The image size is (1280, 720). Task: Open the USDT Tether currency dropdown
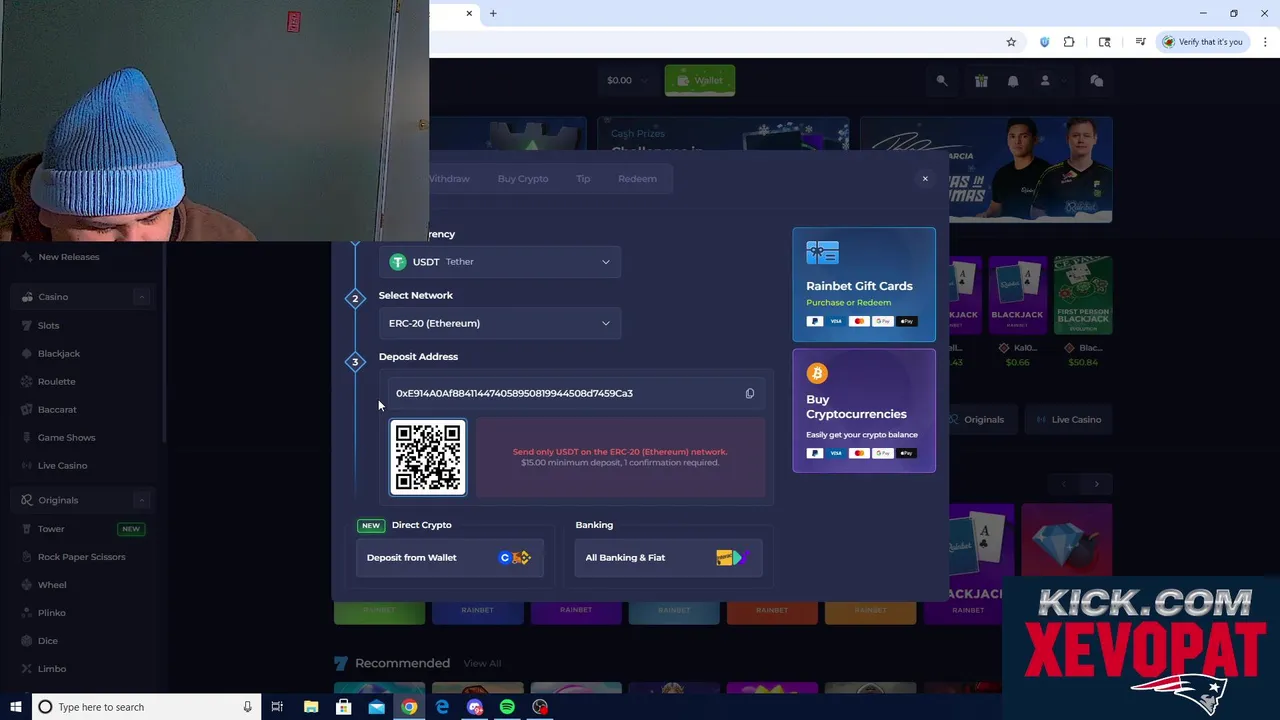point(500,262)
